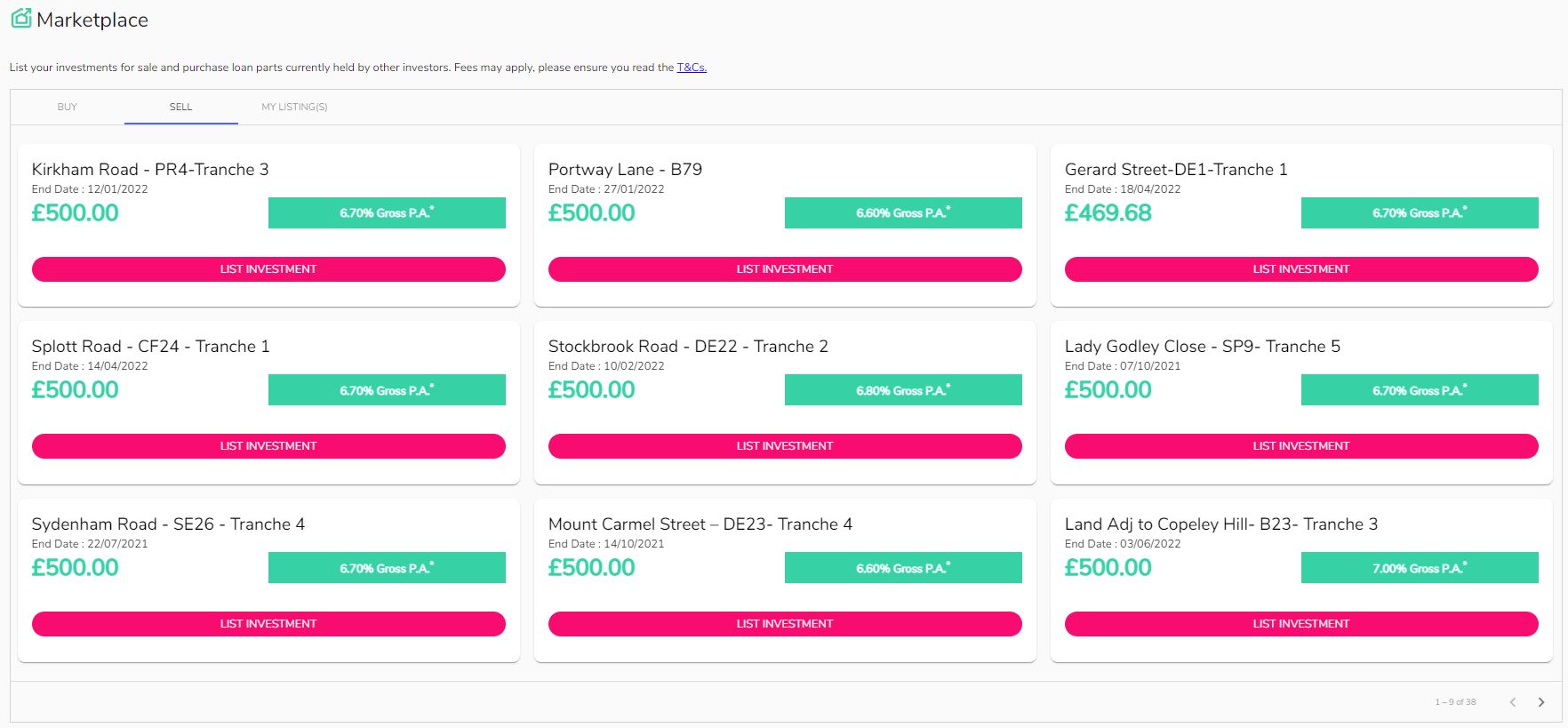Click the Sydenham Road - SE26 - Tranche 4 title
This screenshot has width=1568, height=728.
coord(168,524)
